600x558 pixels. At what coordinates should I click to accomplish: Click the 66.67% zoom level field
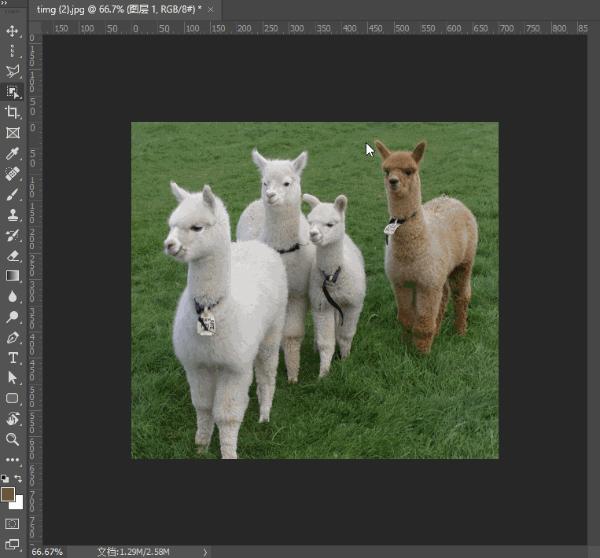point(47,552)
